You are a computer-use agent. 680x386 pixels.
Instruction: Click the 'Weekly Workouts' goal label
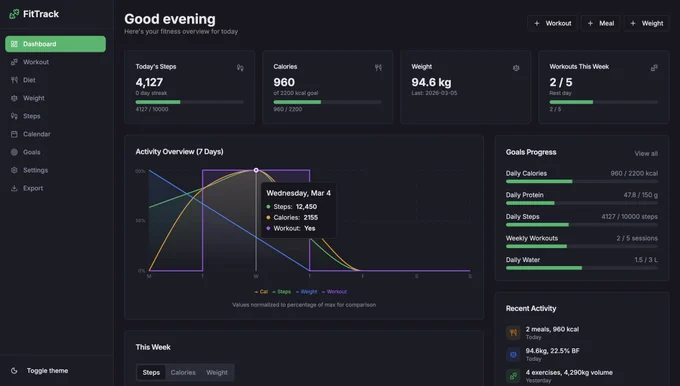click(532, 238)
